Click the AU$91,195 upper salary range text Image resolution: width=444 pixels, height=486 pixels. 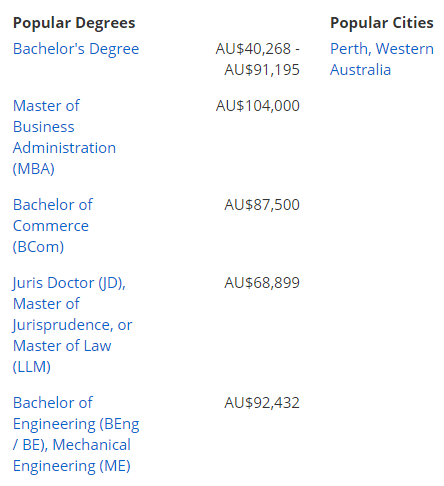pyautogui.click(x=262, y=70)
